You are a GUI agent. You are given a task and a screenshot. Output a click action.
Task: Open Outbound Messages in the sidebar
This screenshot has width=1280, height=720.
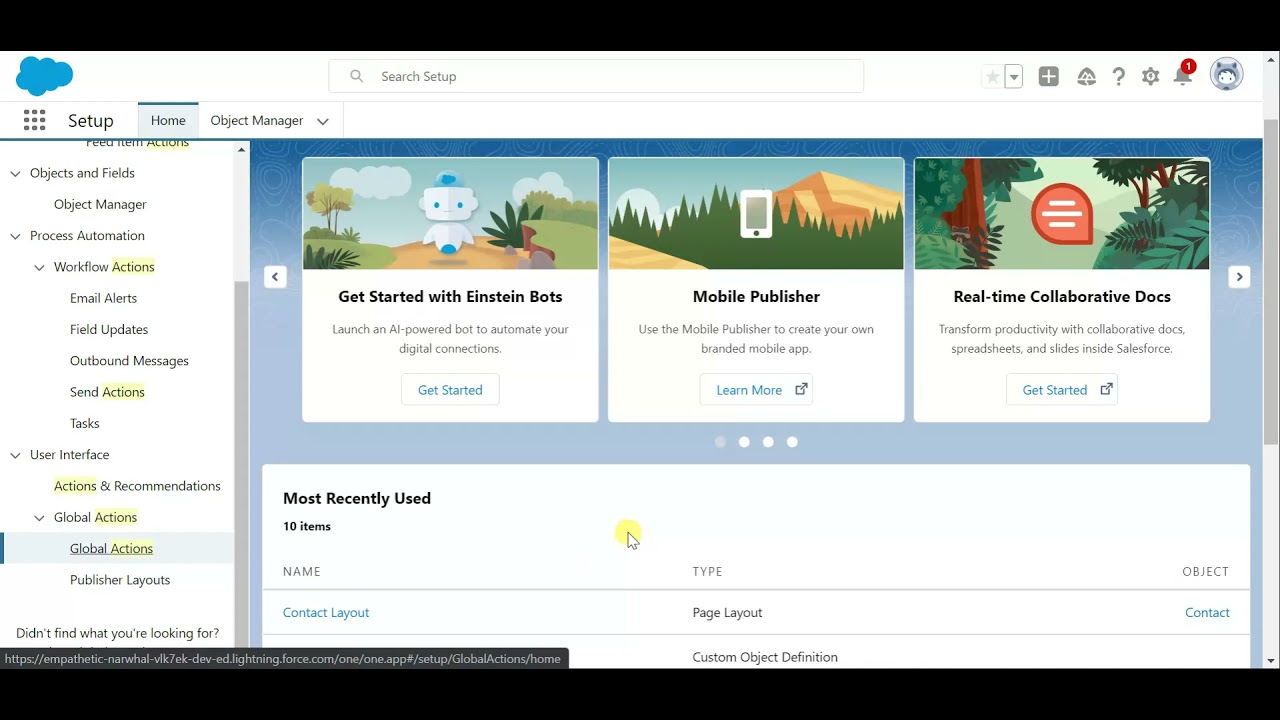(129, 360)
